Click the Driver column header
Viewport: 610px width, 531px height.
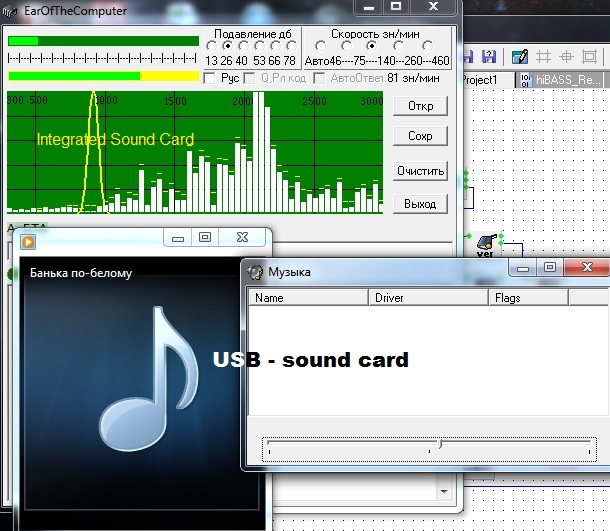pyautogui.click(x=428, y=297)
